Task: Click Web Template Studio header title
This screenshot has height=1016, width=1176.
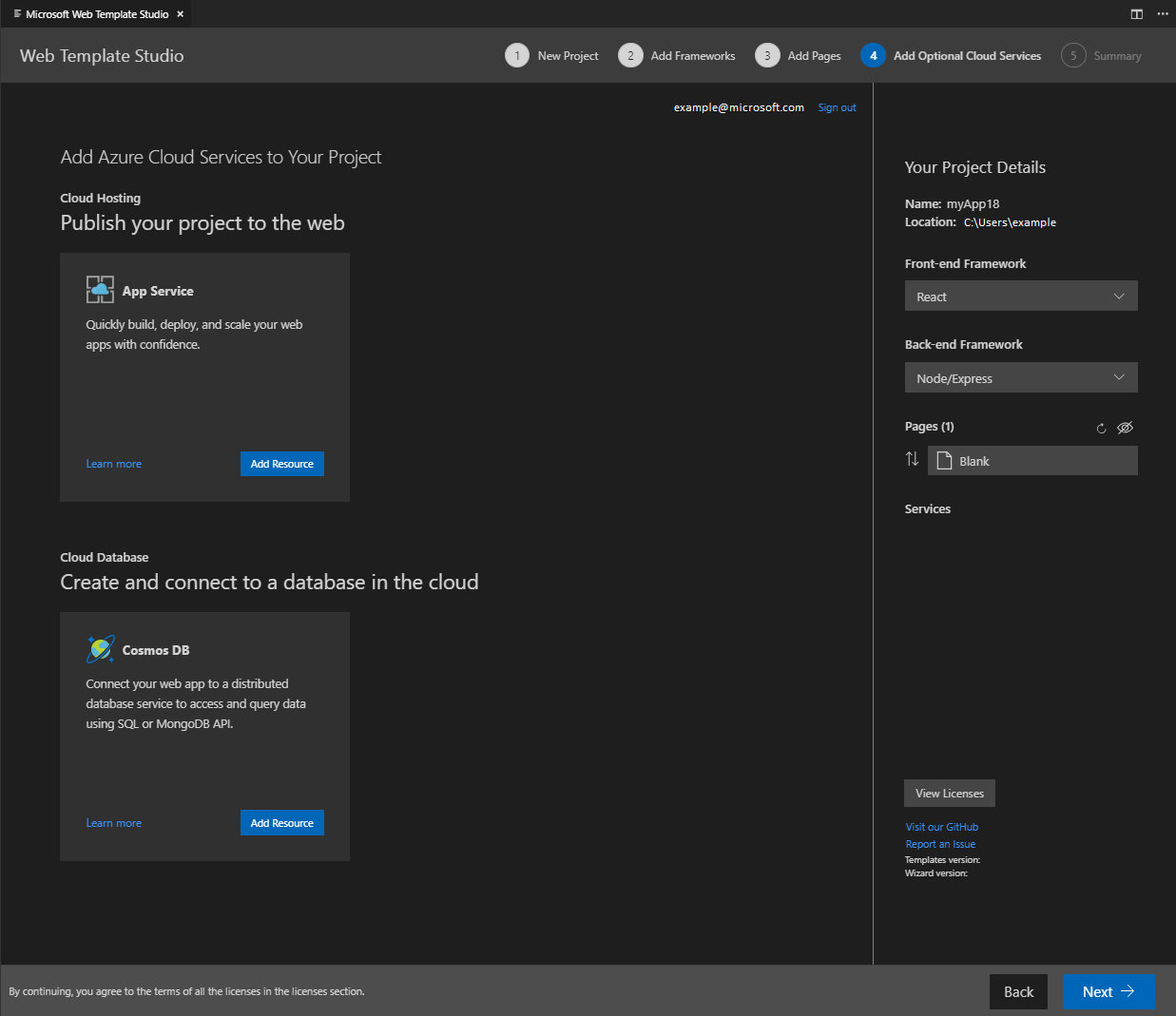Action: [x=102, y=56]
